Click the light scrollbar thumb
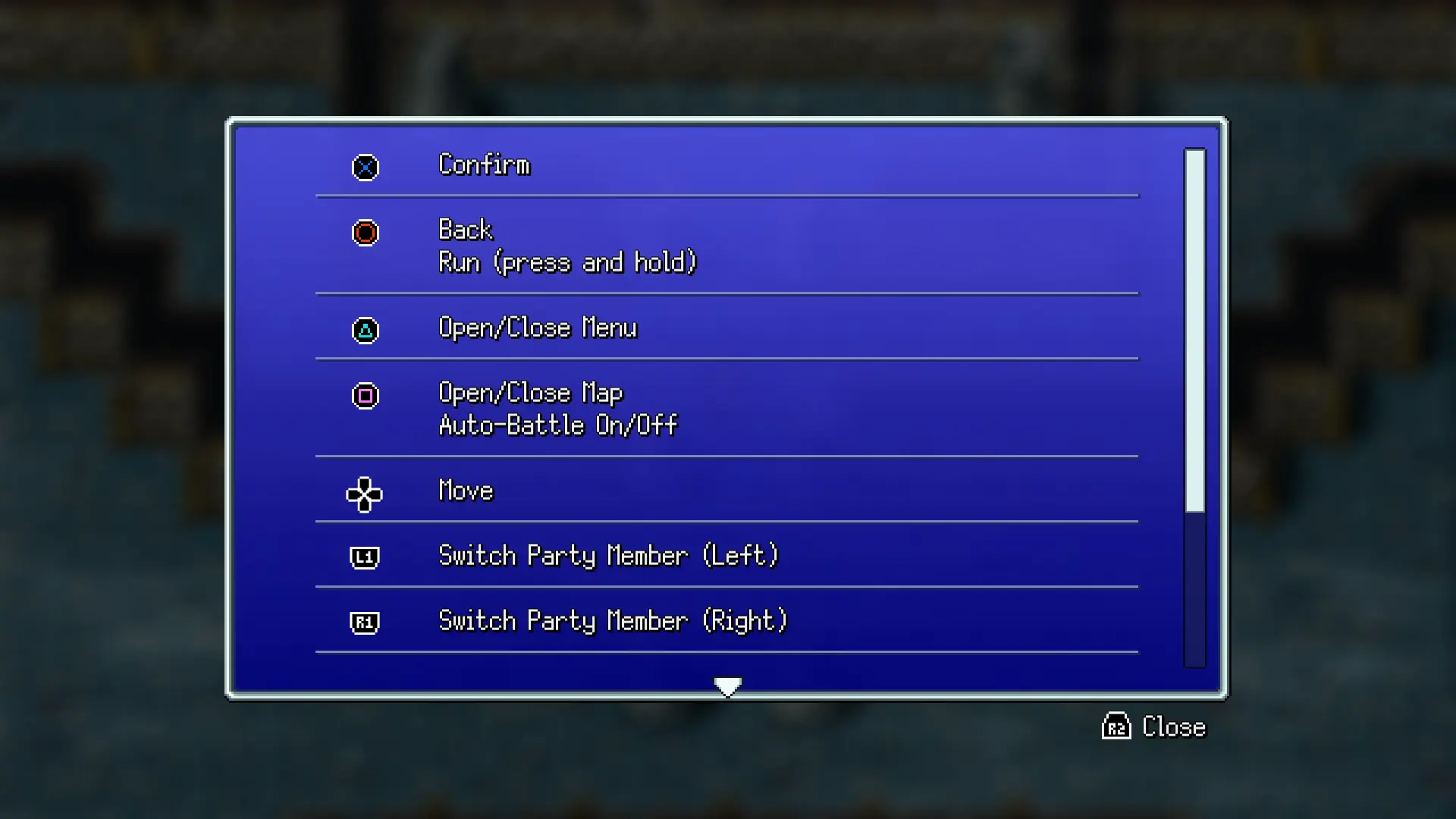Viewport: 1456px width, 819px height. [1195, 331]
